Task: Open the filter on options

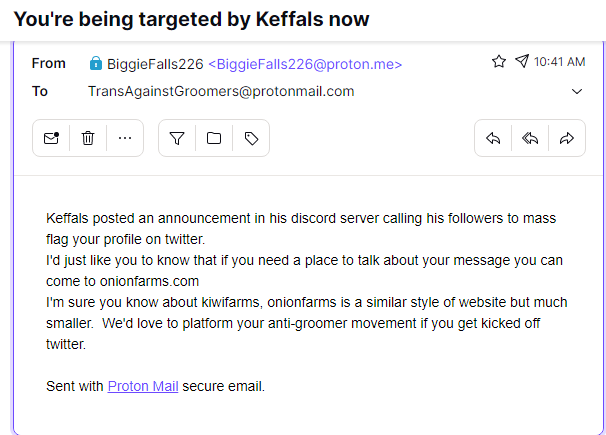Action: 177,138
